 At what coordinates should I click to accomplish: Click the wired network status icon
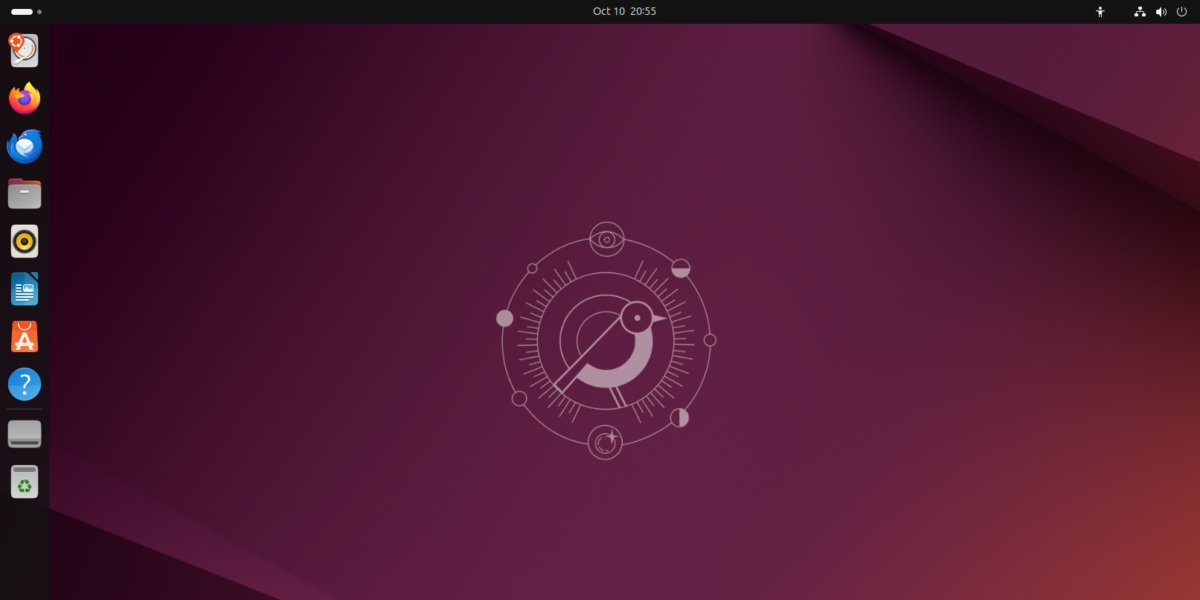[1140, 12]
